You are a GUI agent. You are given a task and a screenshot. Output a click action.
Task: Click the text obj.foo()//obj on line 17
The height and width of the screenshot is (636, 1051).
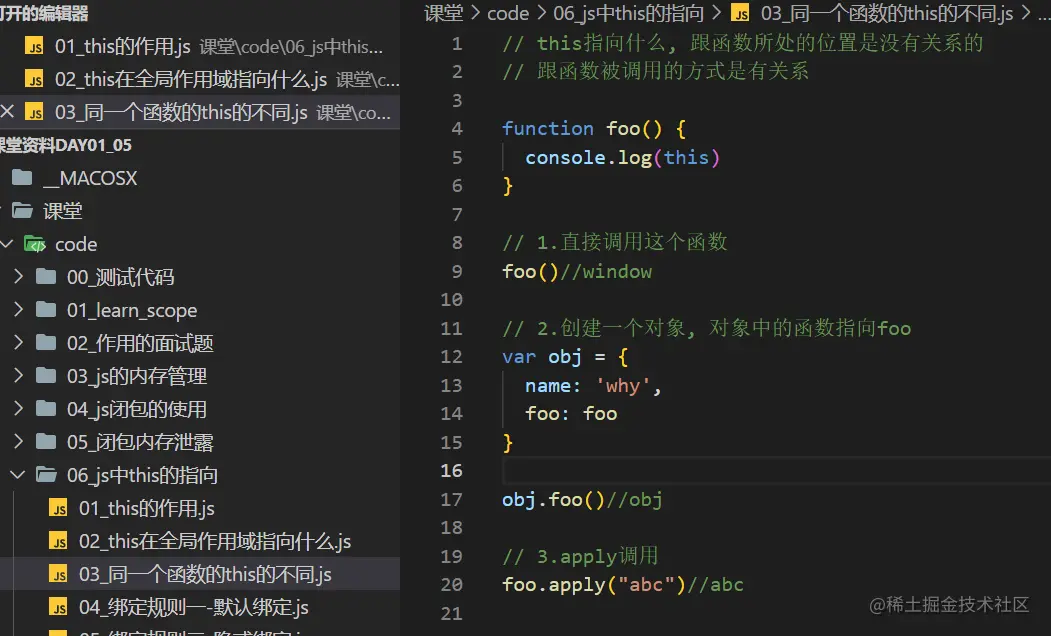[582, 499]
